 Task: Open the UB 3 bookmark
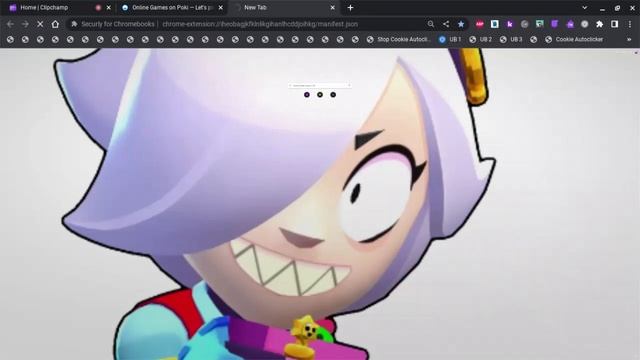point(511,40)
